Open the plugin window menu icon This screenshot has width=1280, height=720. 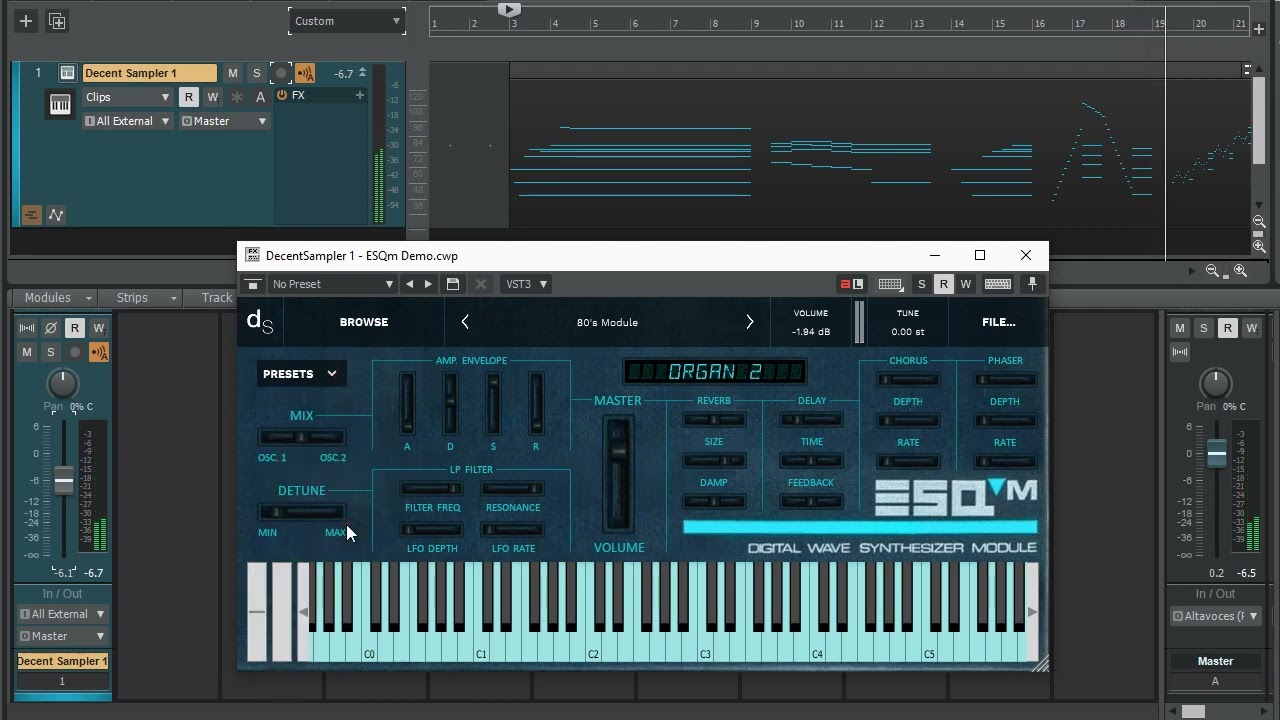253,284
